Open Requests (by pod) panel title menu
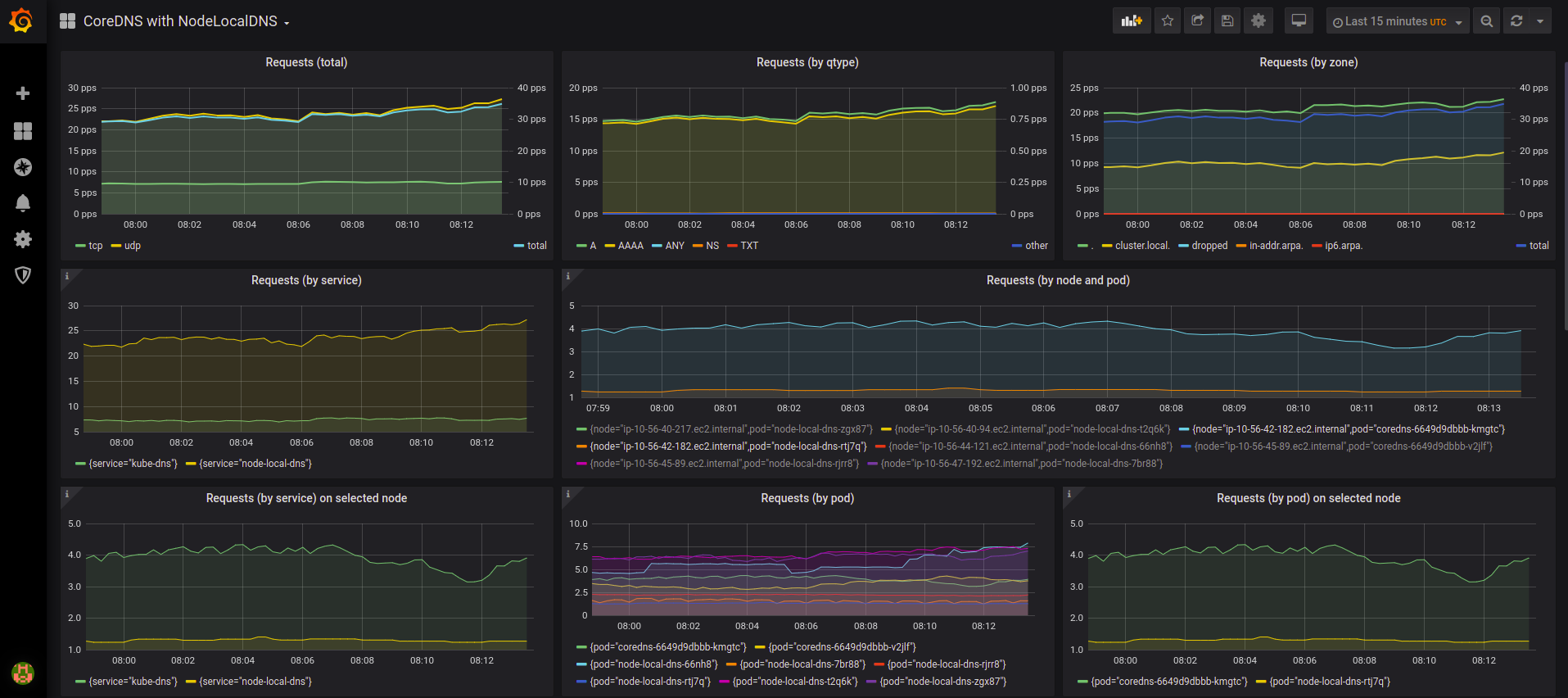The height and width of the screenshot is (698, 1568). pos(807,498)
